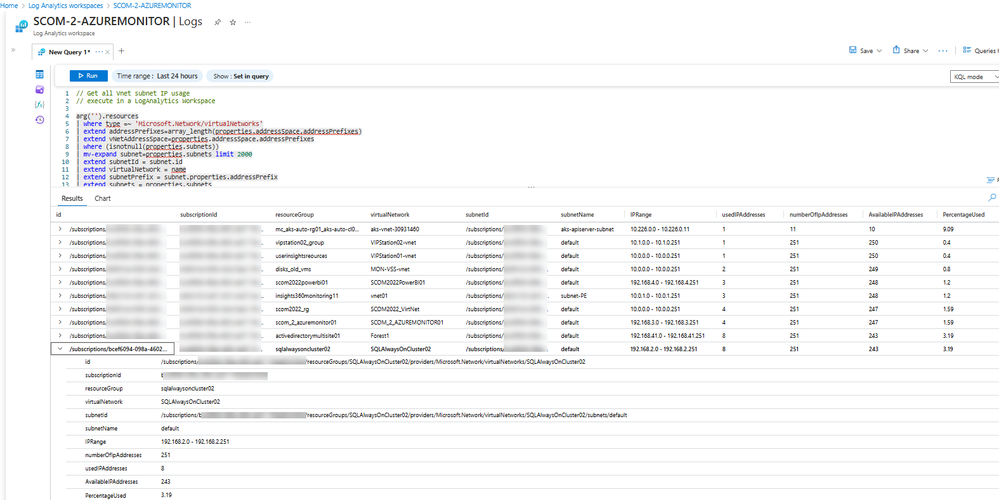Add a new query tab
Viewport: 999px width, 500px height.
click(x=121, y=51)
